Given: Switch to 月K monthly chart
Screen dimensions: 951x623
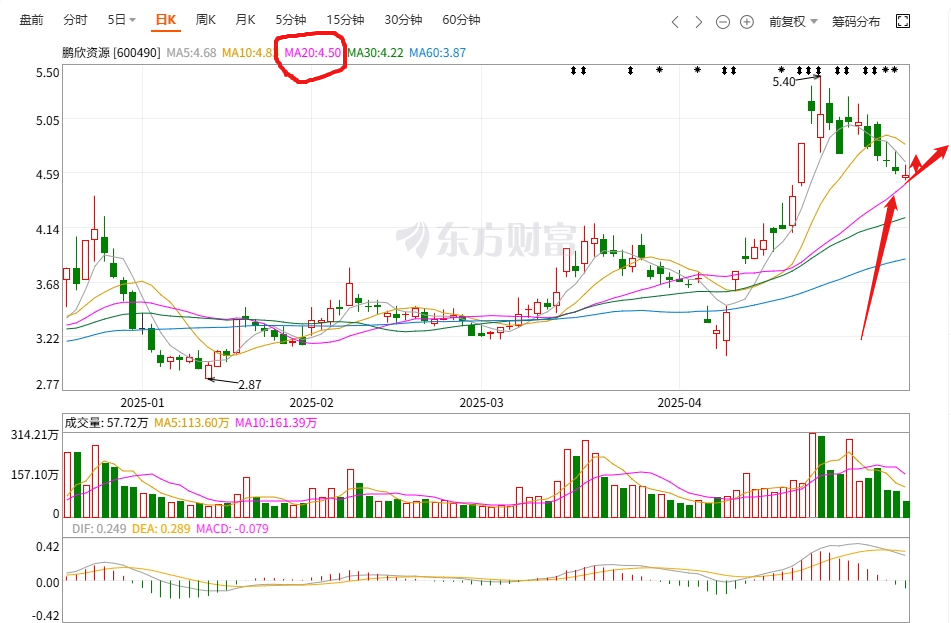Looking at the screenshot, I should [245, 20].
